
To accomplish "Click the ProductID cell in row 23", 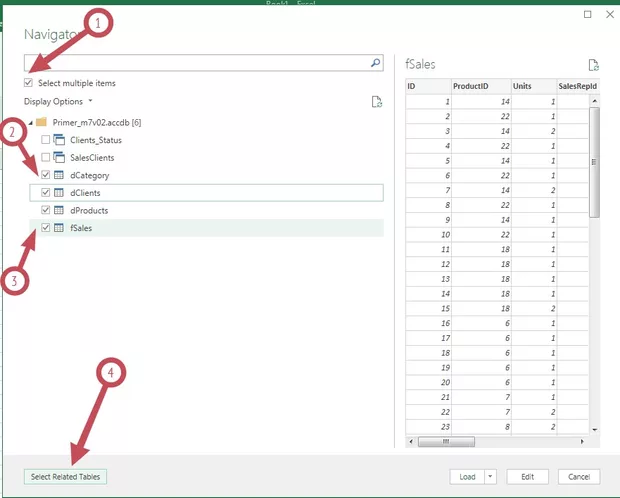I will pos(481,427).
